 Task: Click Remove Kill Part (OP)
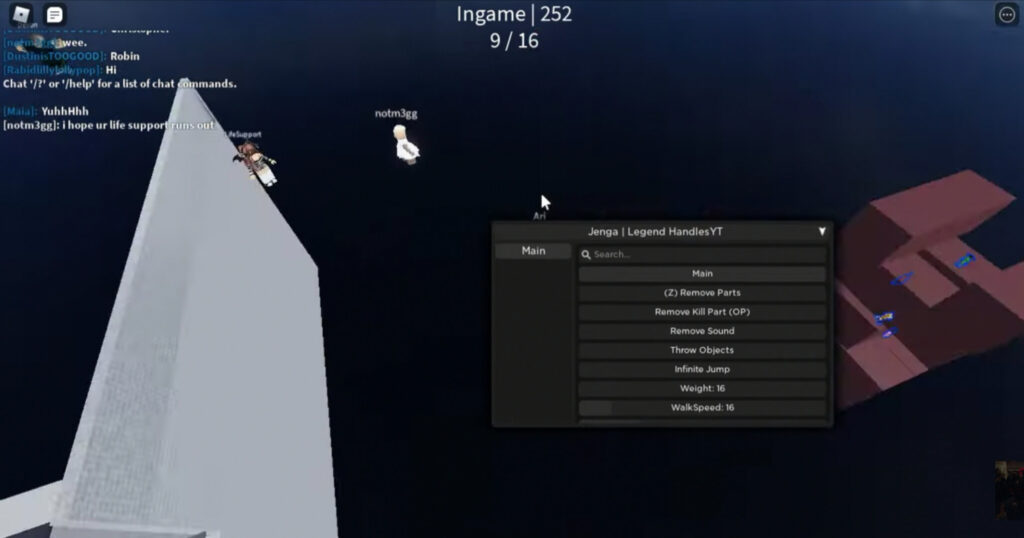(702, 312)
